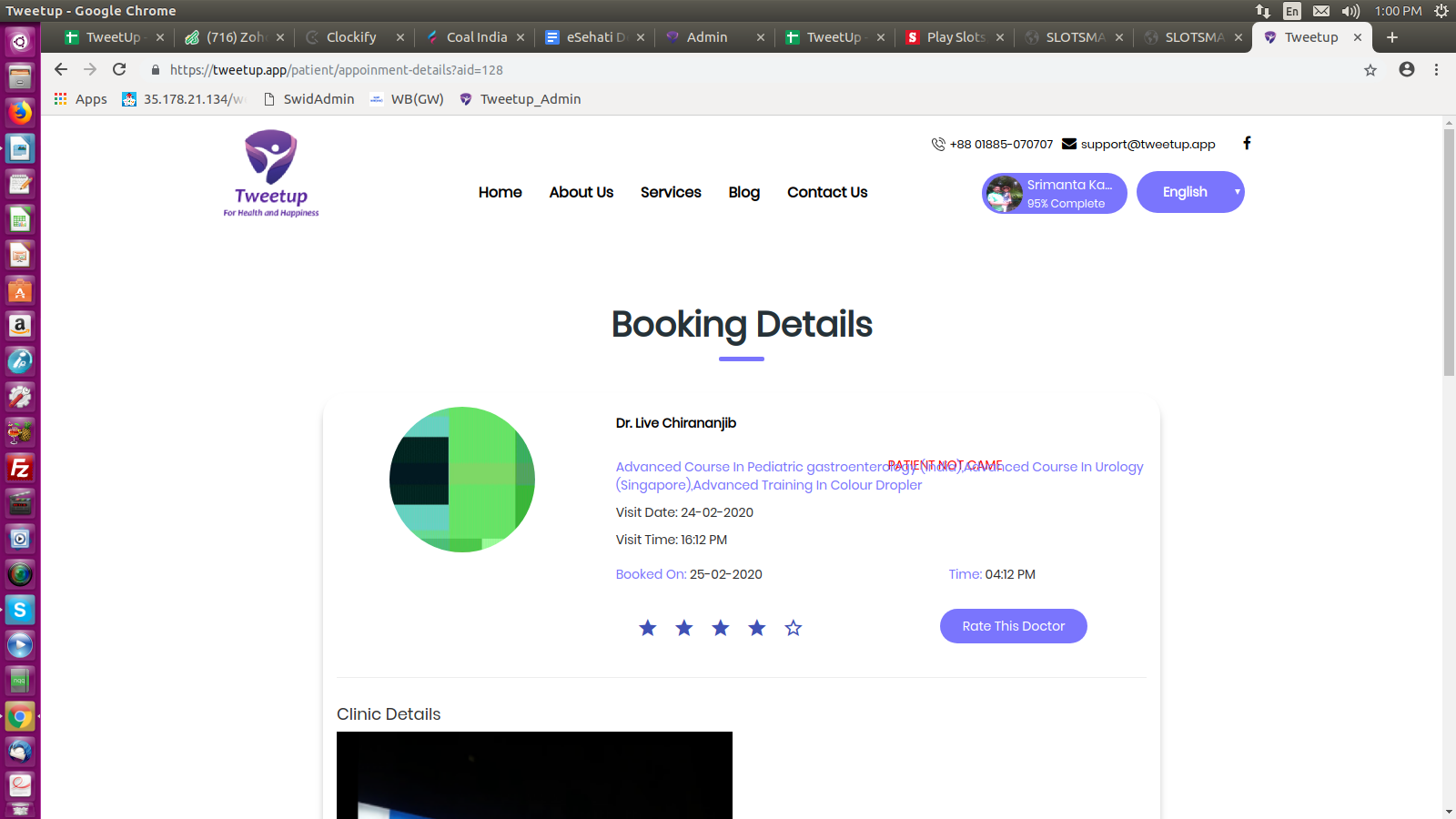Open Amazon from the dock
1456x819 pixels.
click(x=20, y=326)
